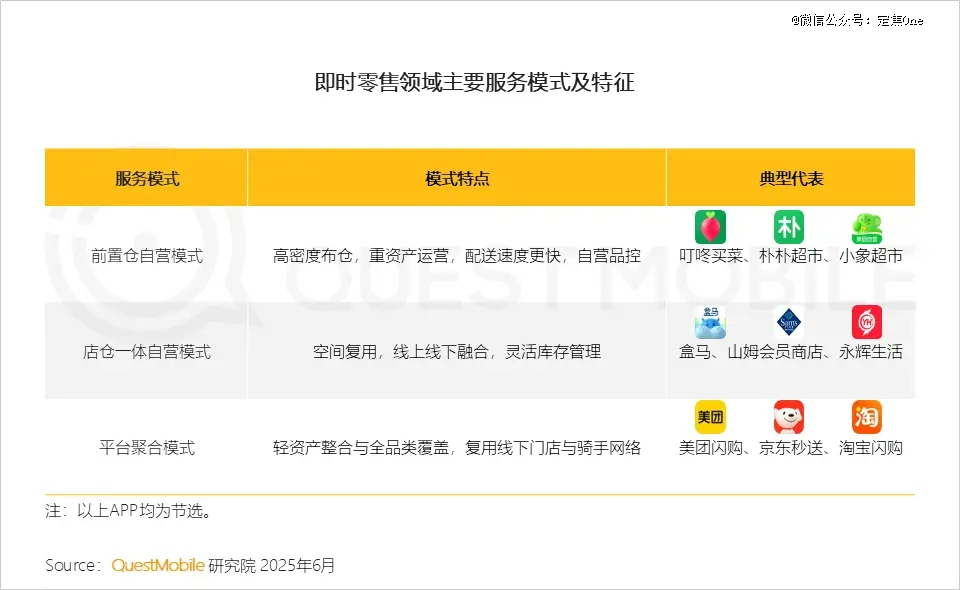
Task: Click the orange 淘宝闪购 icon
Action: coord(867,416)
